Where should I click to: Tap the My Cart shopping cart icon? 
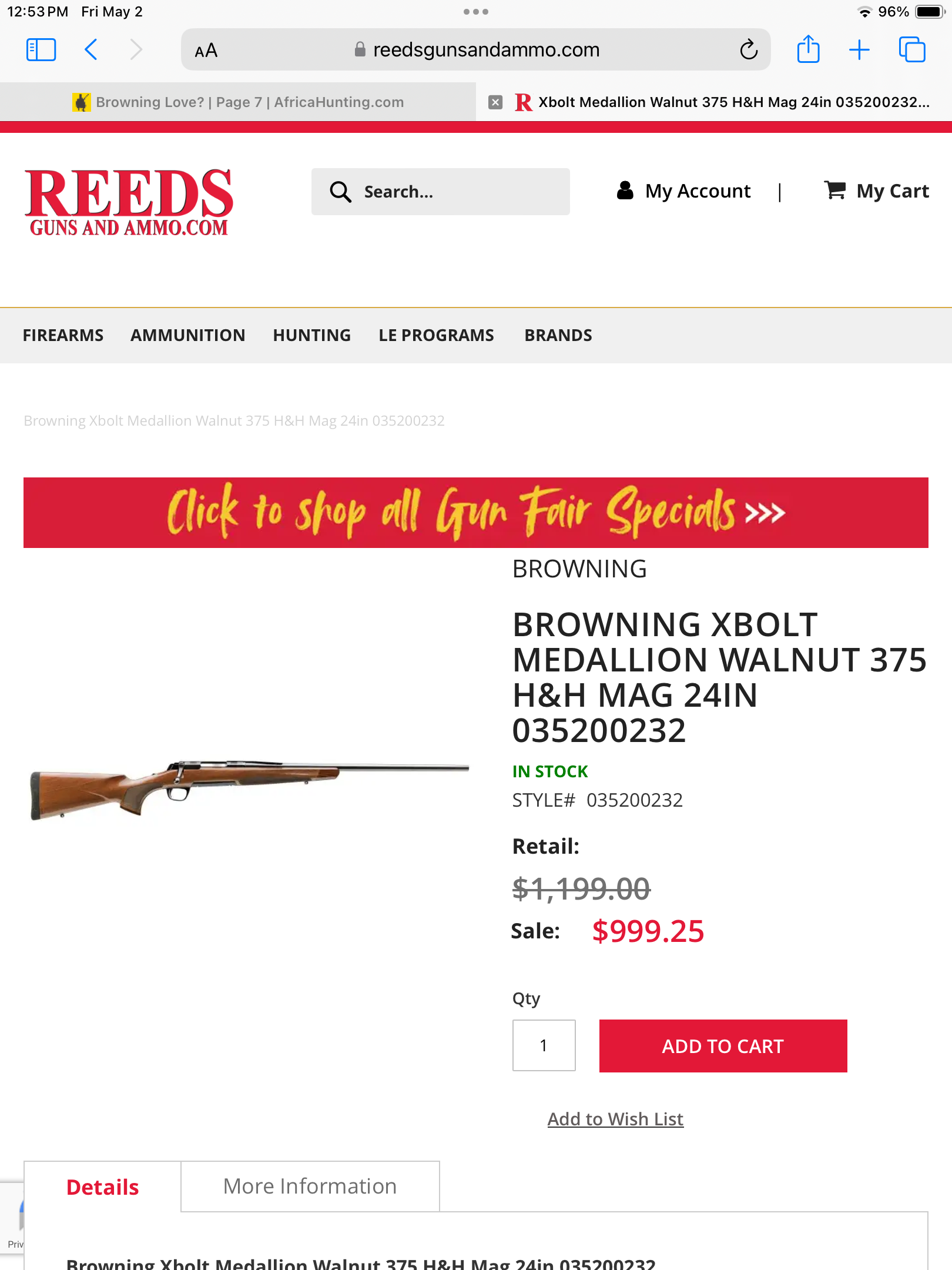(835, 190)
